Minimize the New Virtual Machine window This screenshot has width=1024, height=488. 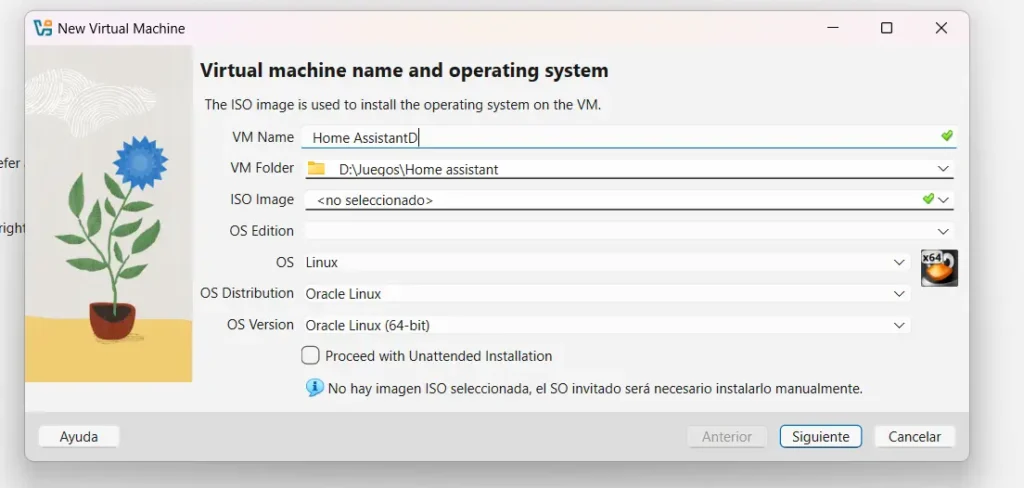pyautogui.click(x=833, y=28)
